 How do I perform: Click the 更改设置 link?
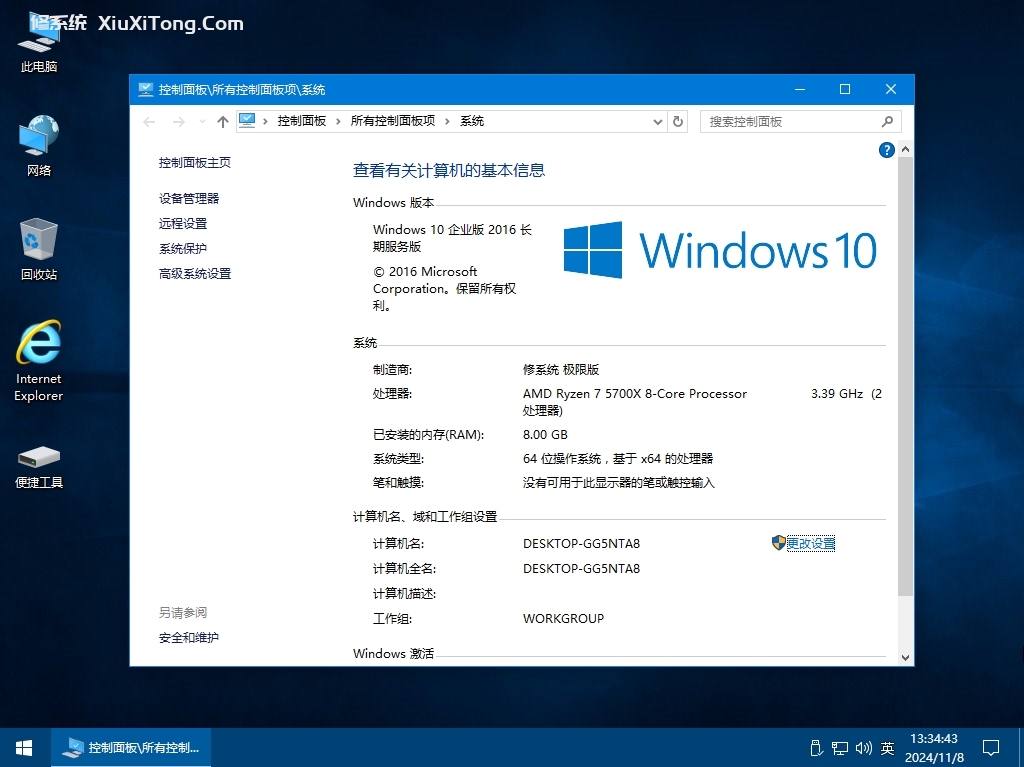point(810,544)
